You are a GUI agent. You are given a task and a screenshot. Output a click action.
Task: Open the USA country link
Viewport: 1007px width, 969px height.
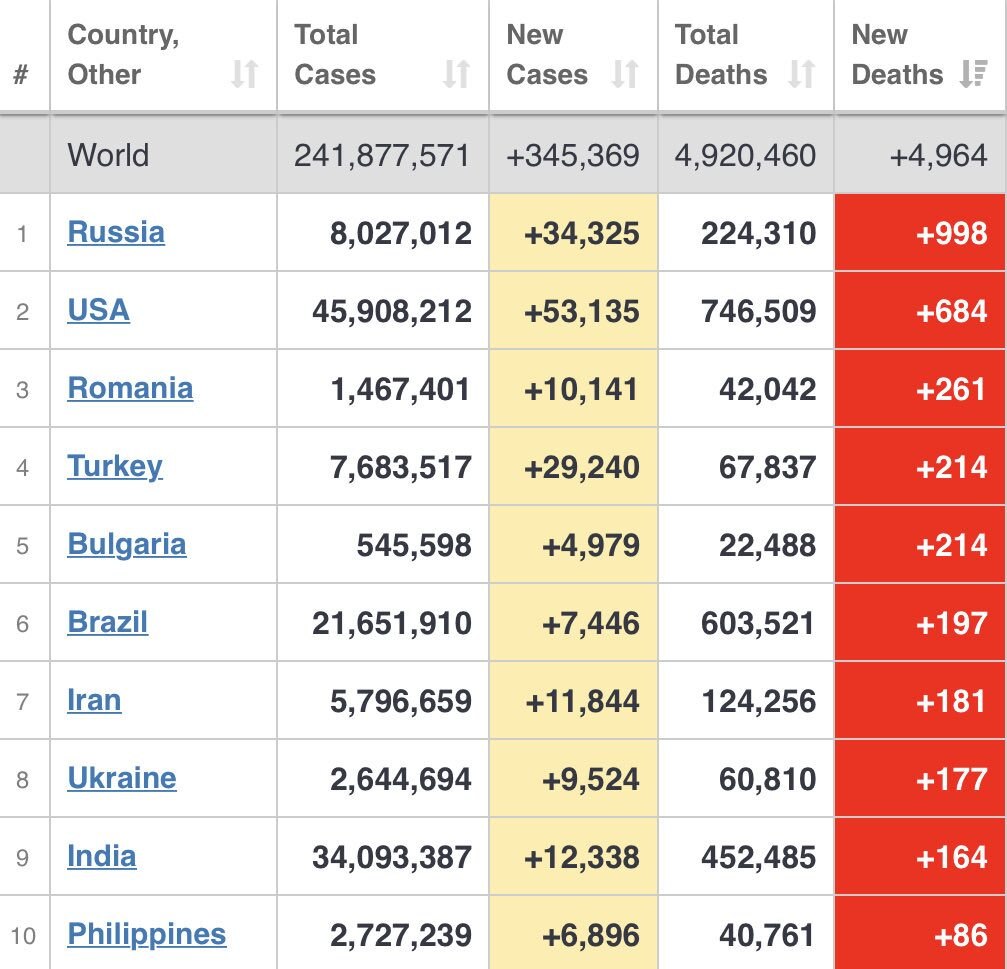98,310
